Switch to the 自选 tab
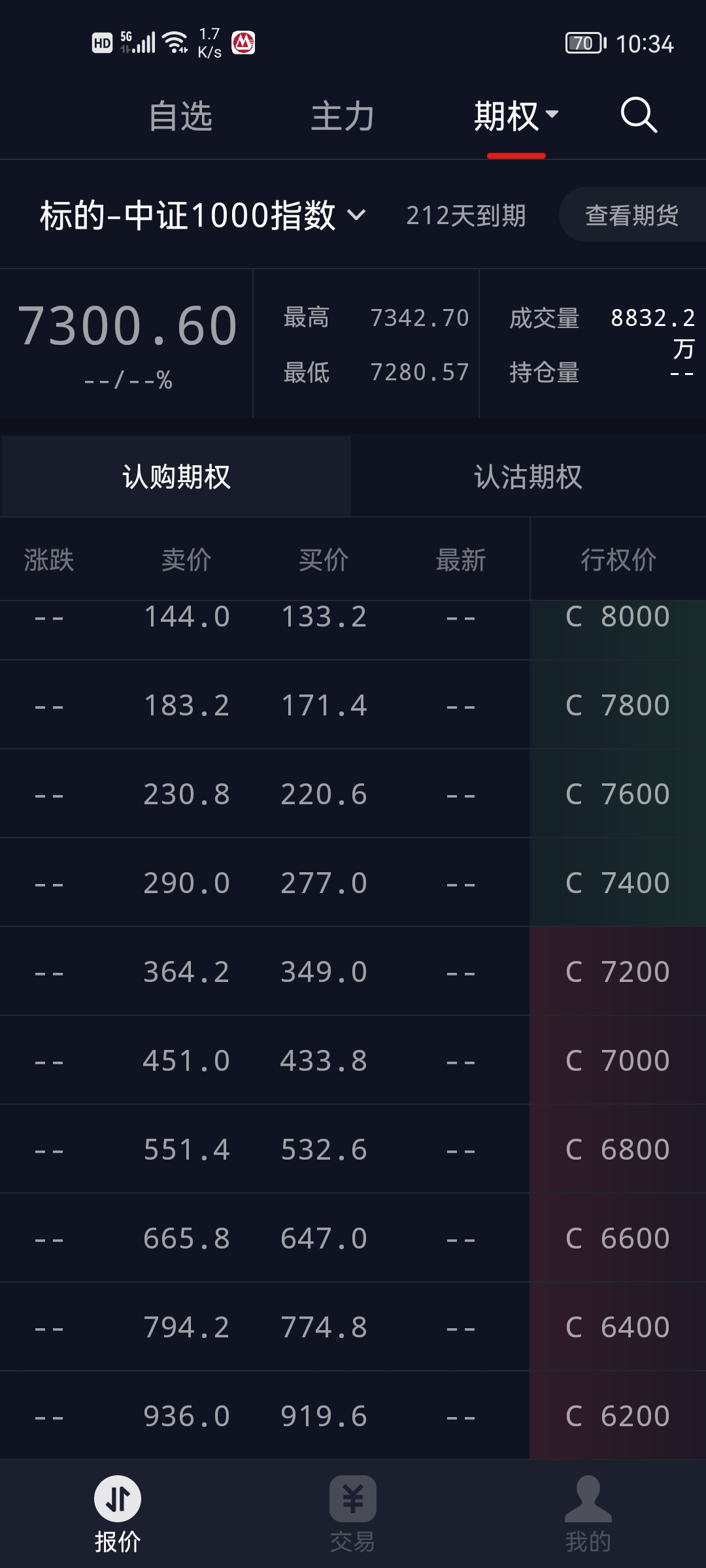This screenshot has height=1568, width=706. pos(180,116)
